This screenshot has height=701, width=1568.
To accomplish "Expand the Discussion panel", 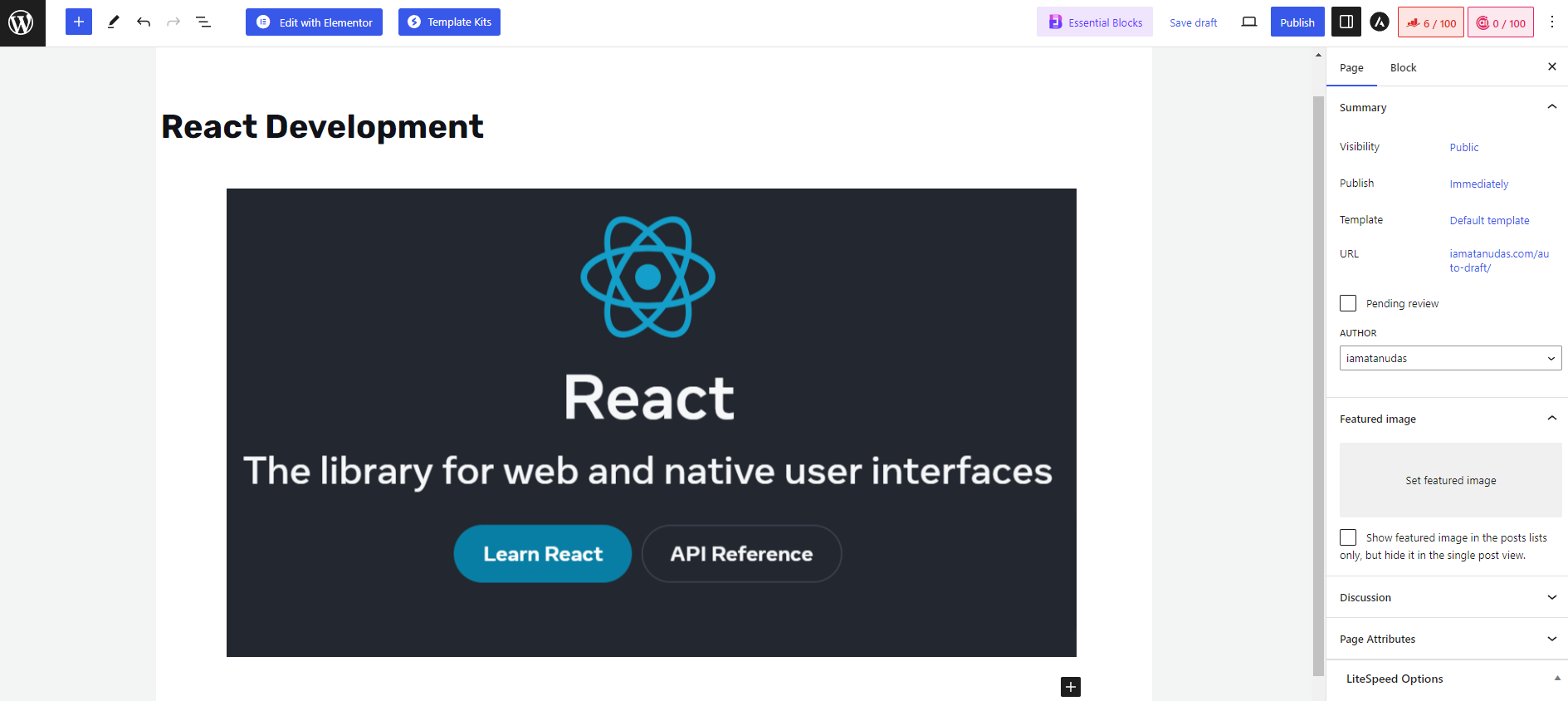I will click(1447, 597).
